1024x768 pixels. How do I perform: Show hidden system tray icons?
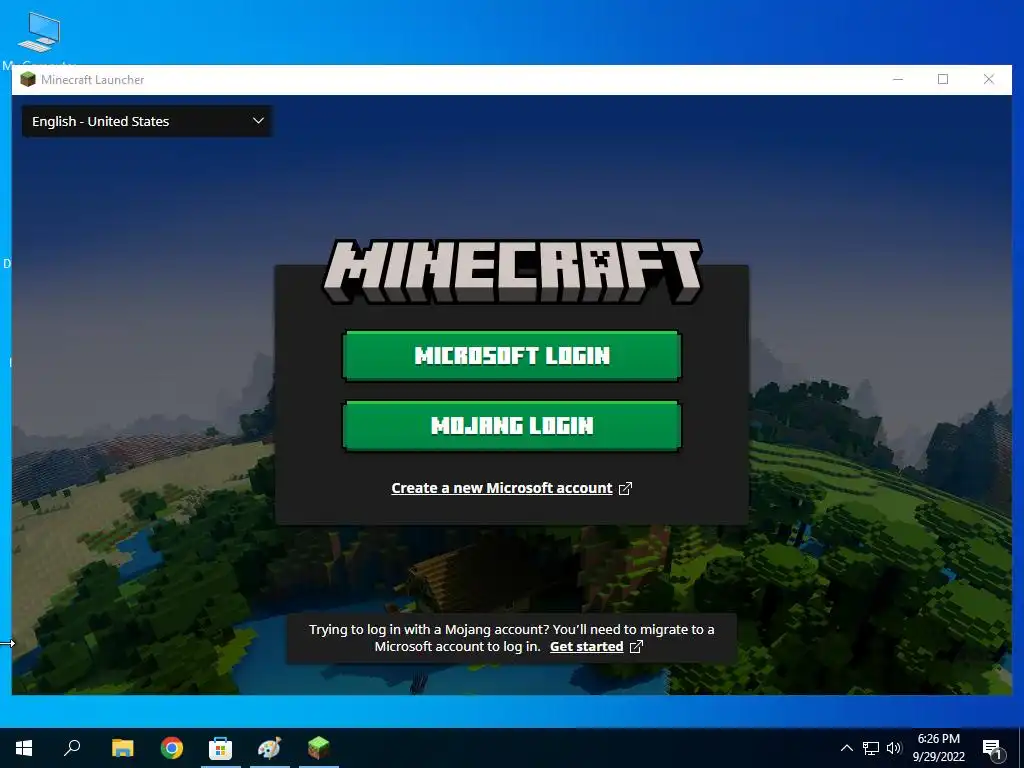[846, 748]
